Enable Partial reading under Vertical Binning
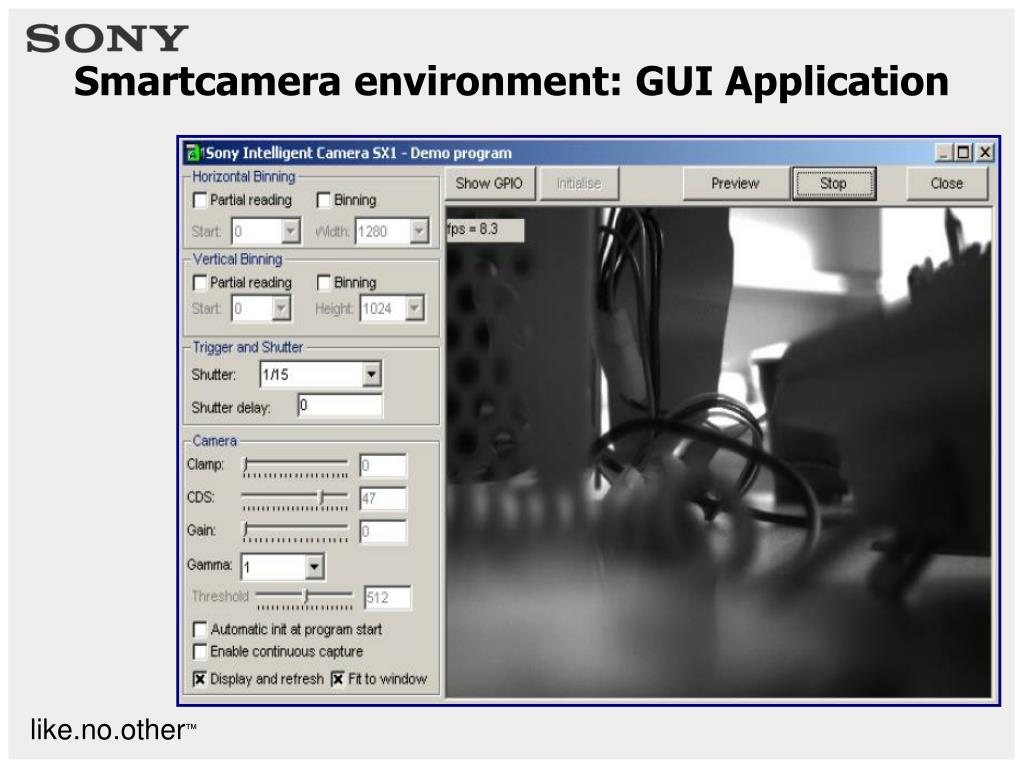Viewport: 1024px width, 768px height. click(200, 283)
